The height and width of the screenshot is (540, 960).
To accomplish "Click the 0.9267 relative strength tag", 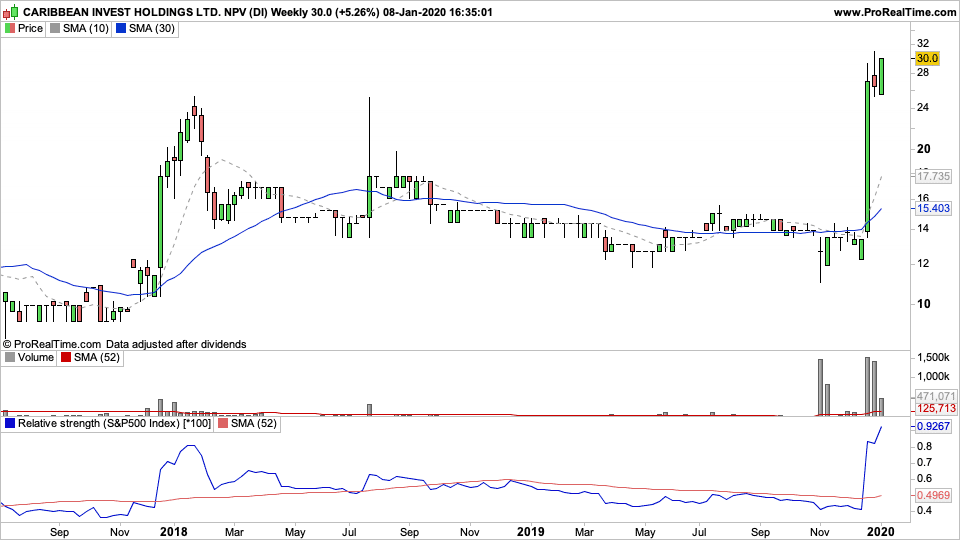I will tap(933, 426).
